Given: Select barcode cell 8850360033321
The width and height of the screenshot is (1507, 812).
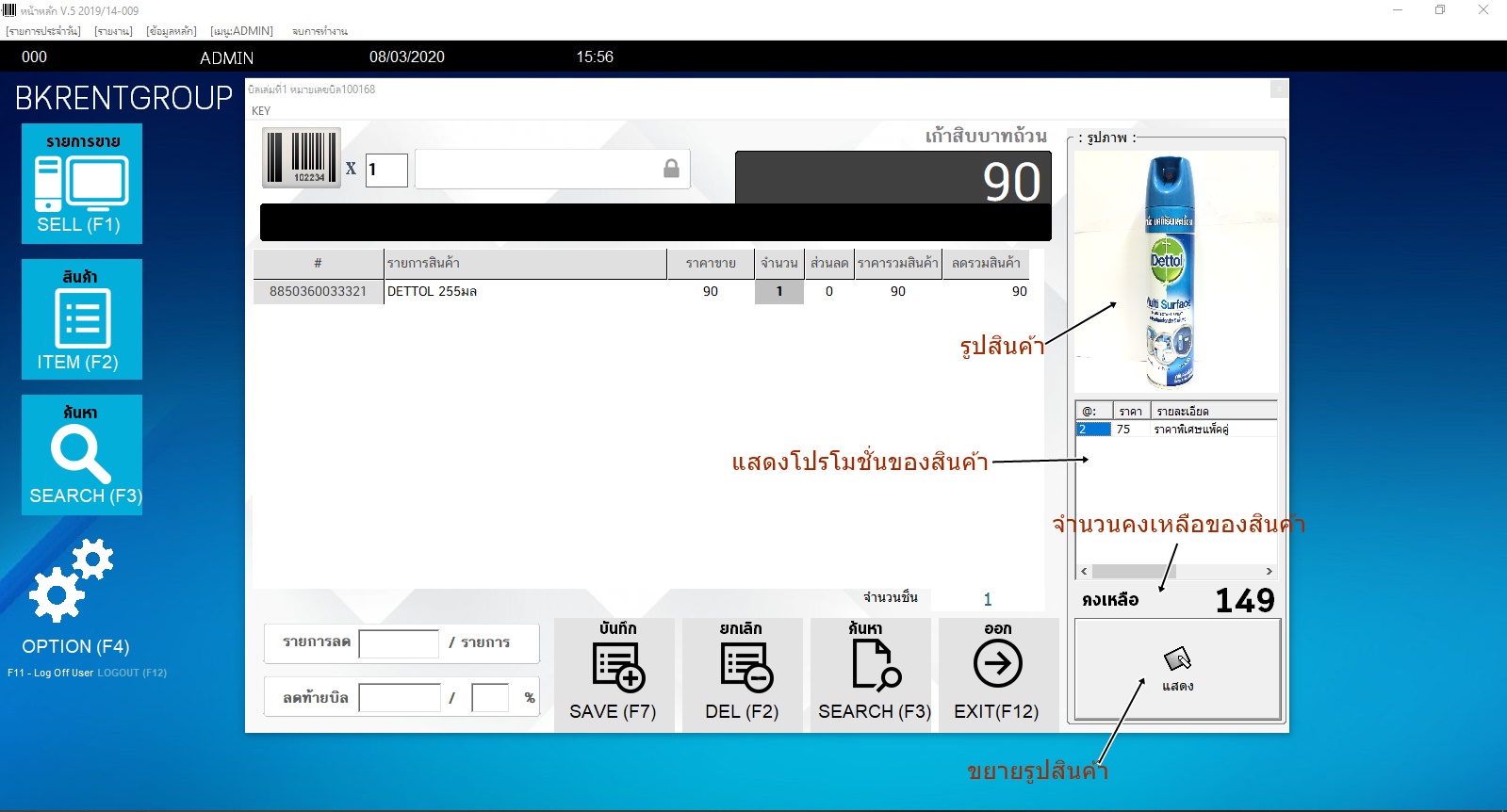Looking at the screenshot, I should point(319,292).
